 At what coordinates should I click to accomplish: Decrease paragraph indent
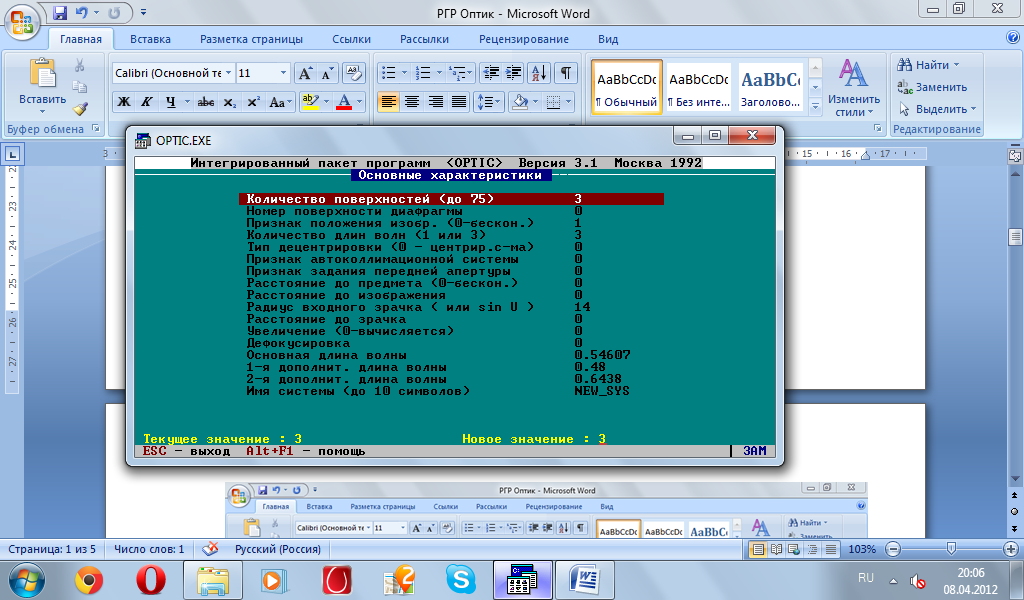click(x=490, y=73)
